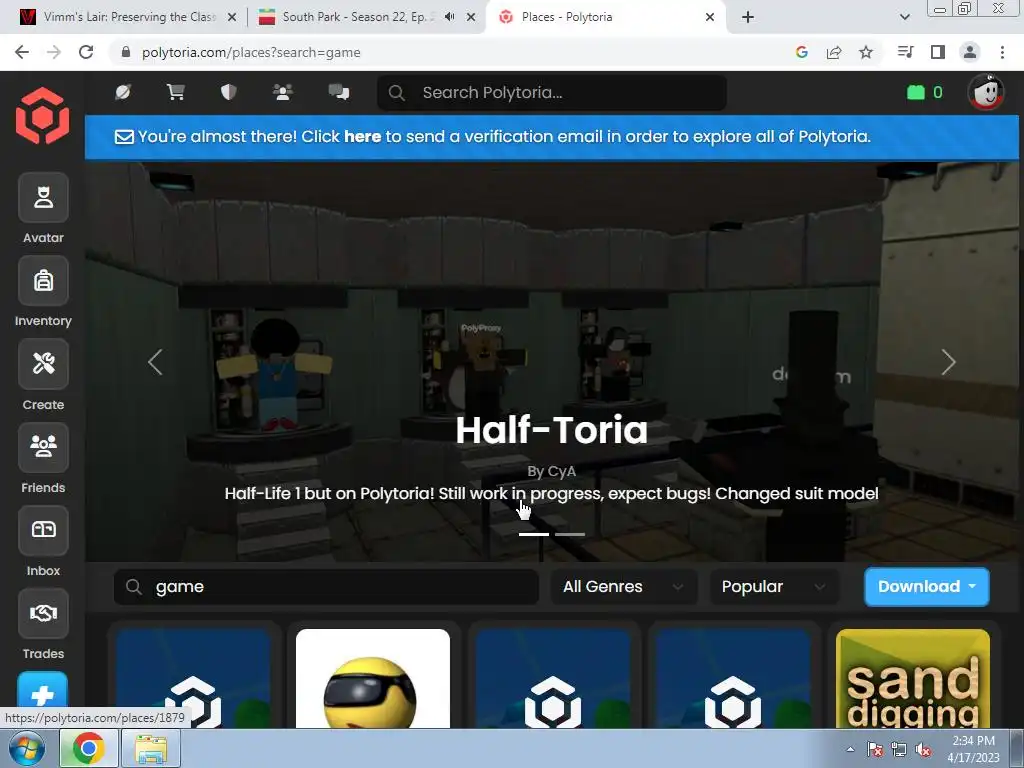Select first carousel indicator bar
Screen dimensions: 1024x768
coord(534,534)
